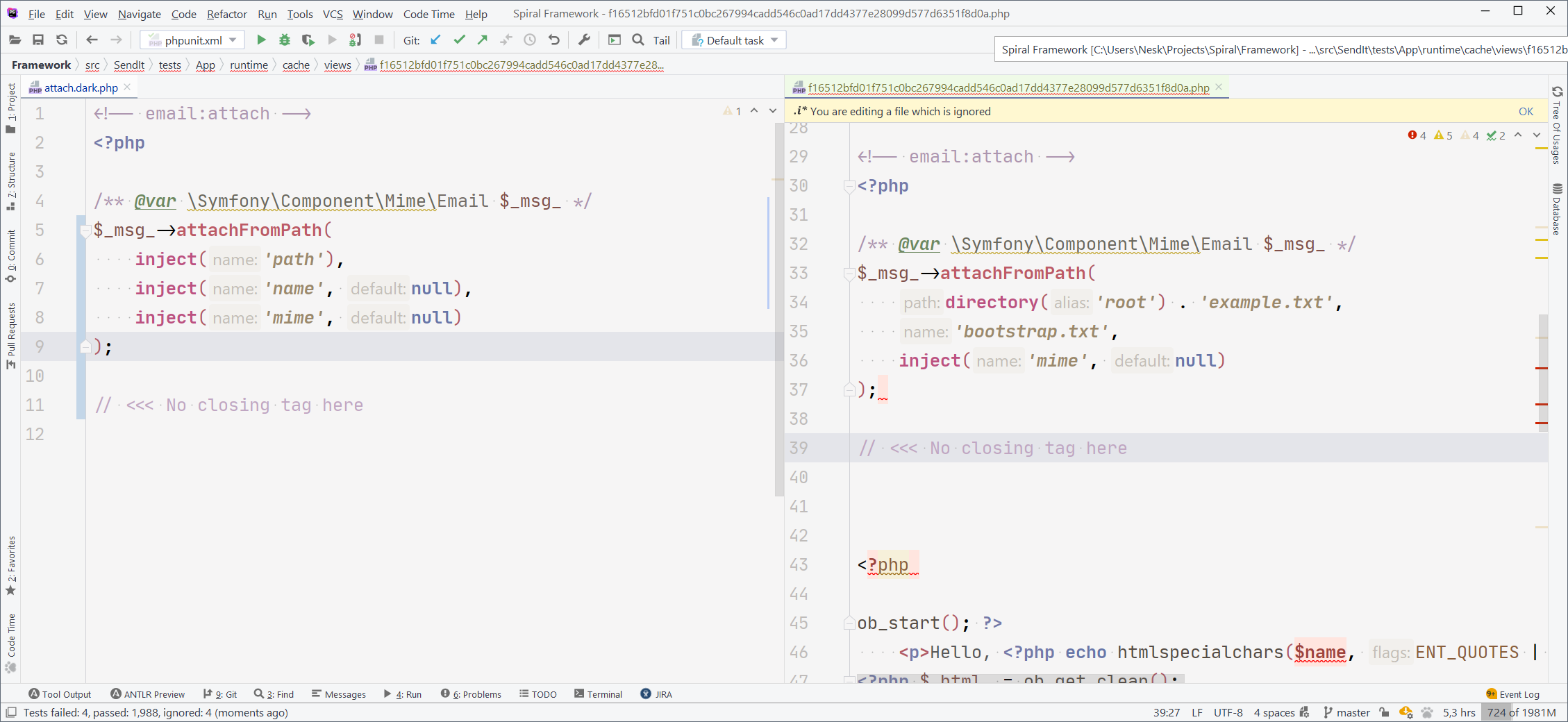Open the phpunit.xml run configuration dropdown

pos(192,40)
